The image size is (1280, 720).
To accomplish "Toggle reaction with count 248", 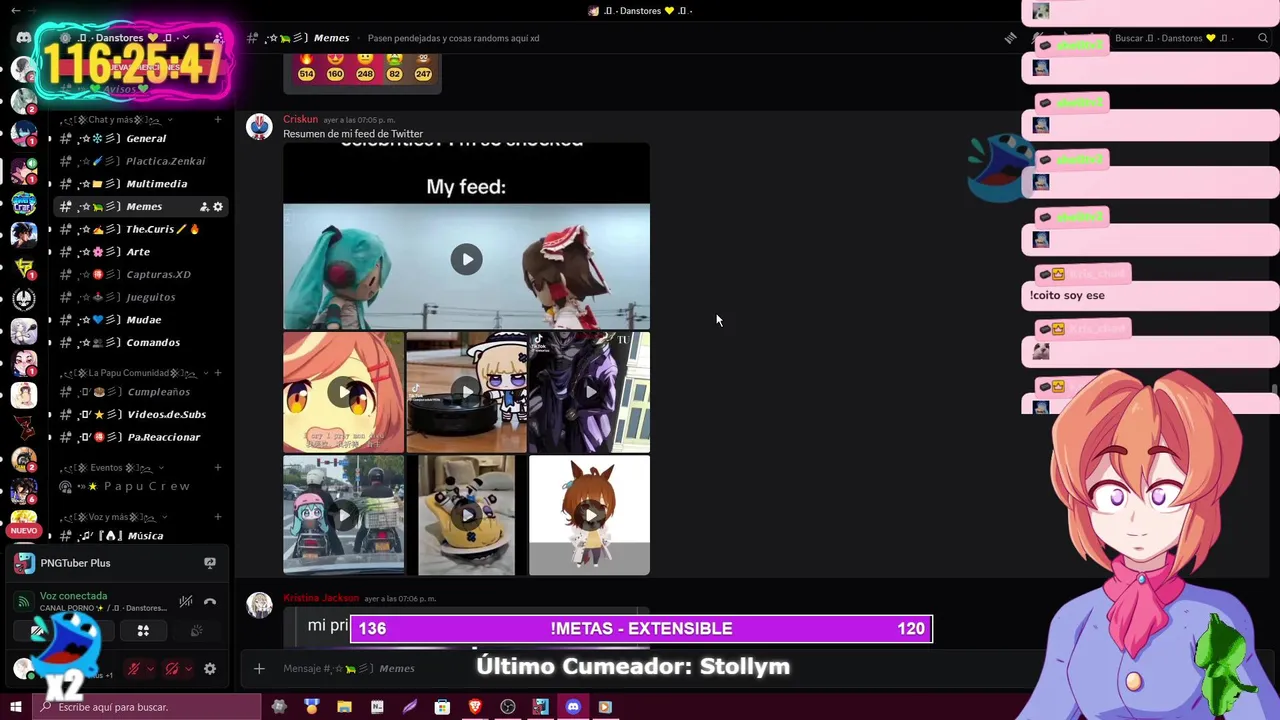I will click(365, 68).
